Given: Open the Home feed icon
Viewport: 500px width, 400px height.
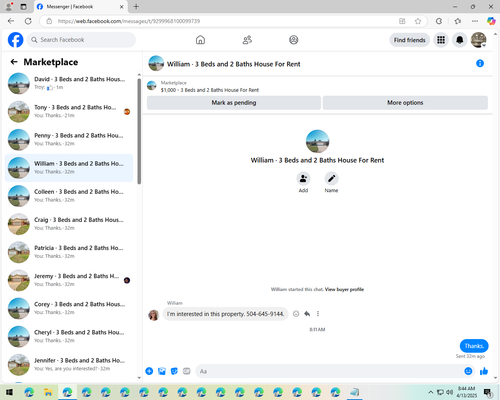Looking at the screenshot, I should coord(200,40).
